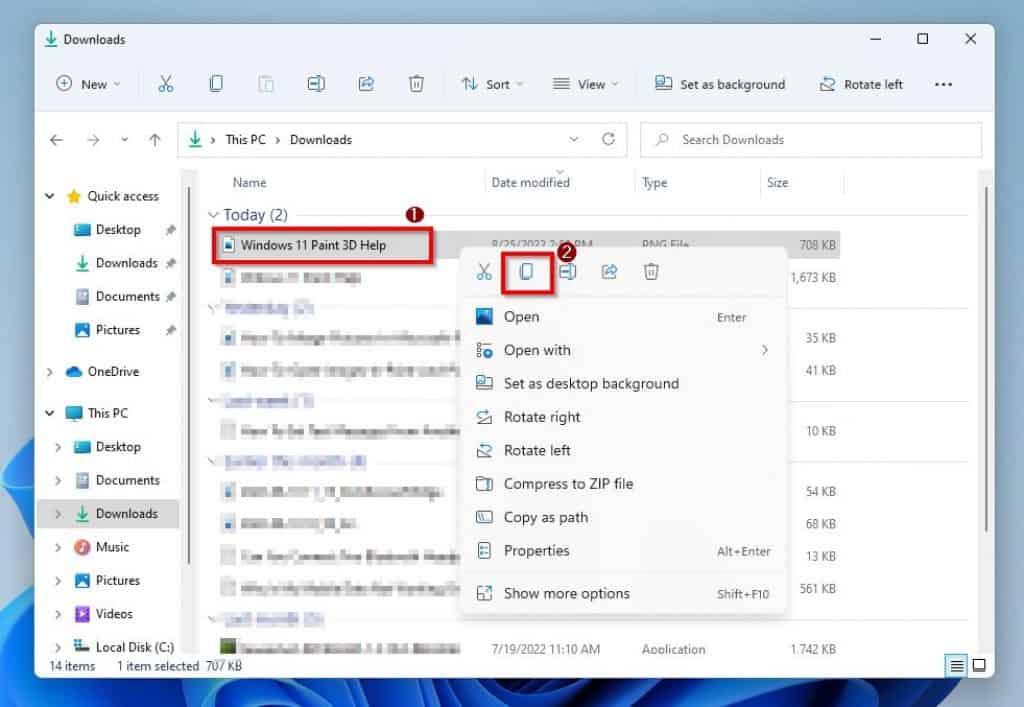Go back with the left arrow
The height and width of the screenshot is (707, 1024).
tap(57, 140)
